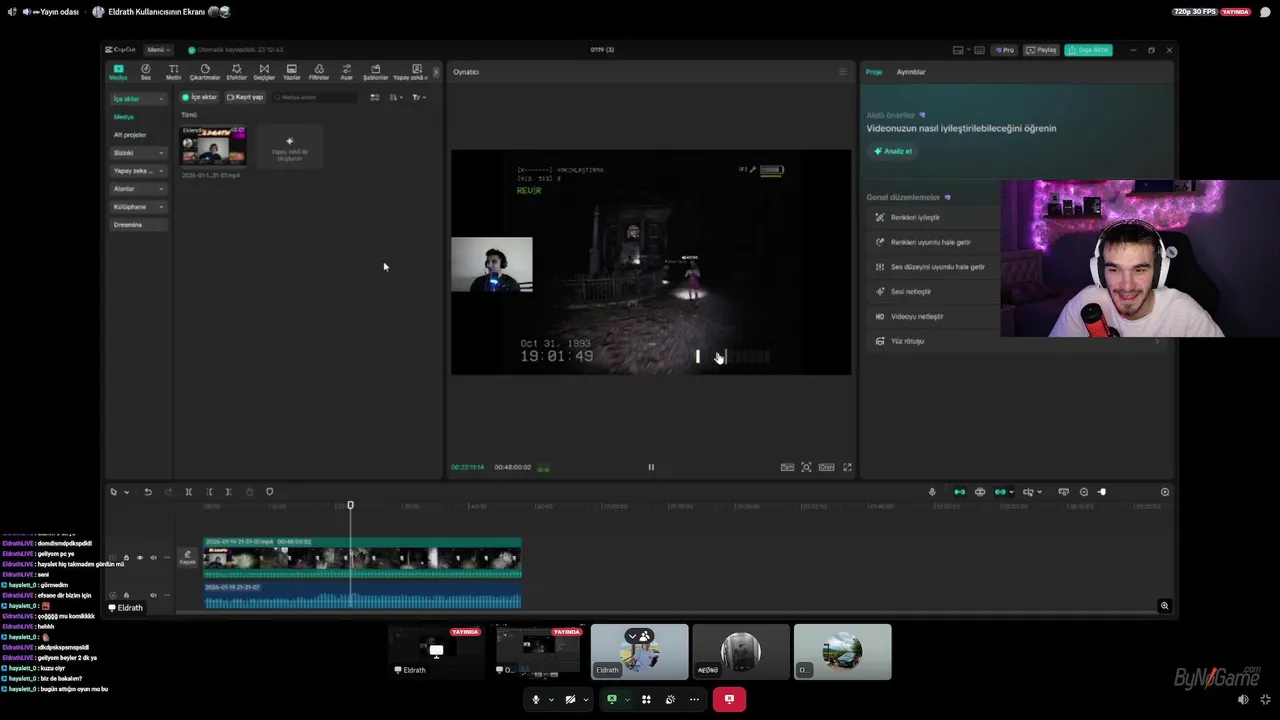Click the Analiz et button
Viewport: 1280px width, 720px height.
click(x=893, y=151)
